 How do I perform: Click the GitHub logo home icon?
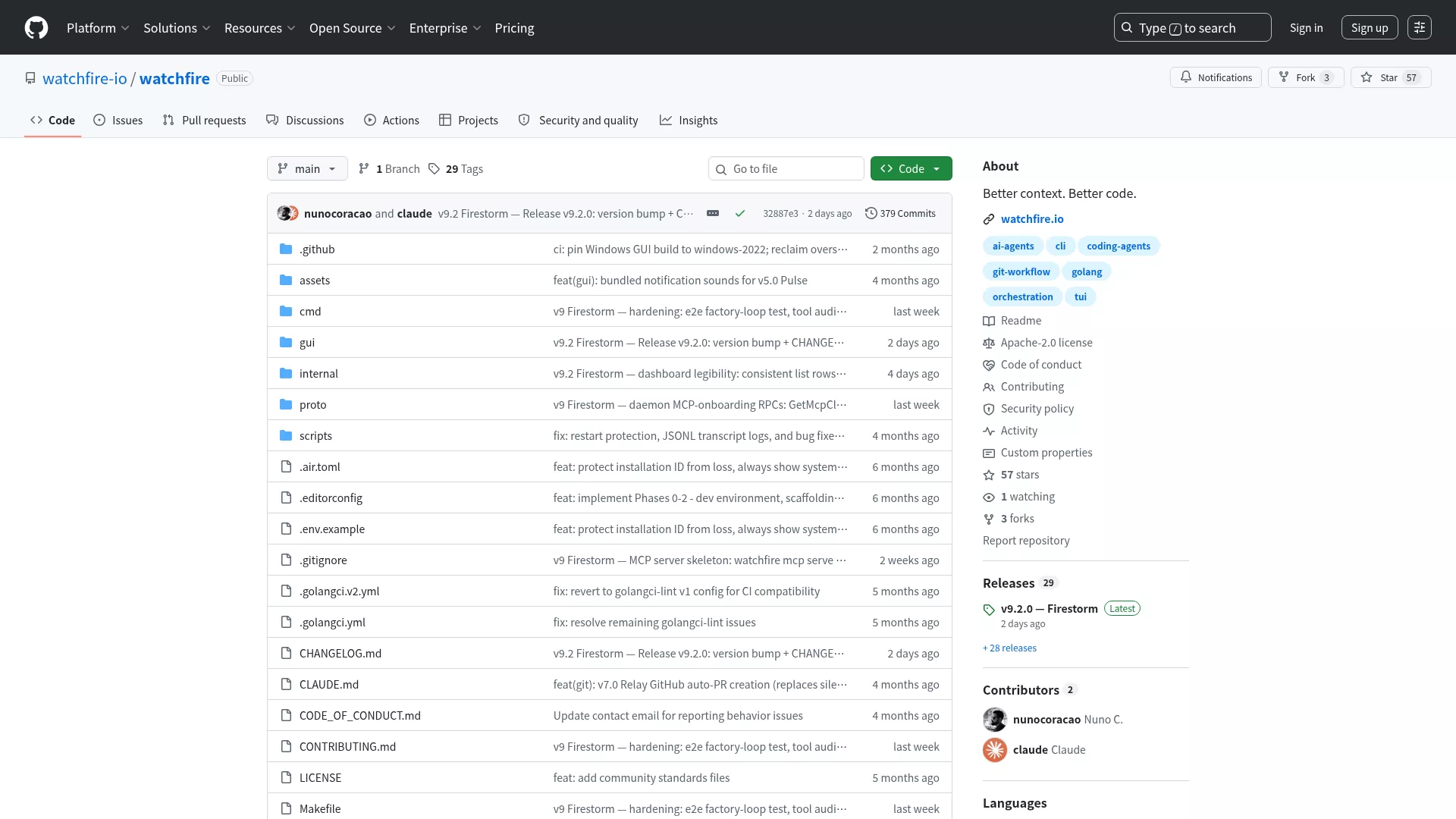click(x=36, y=28)
